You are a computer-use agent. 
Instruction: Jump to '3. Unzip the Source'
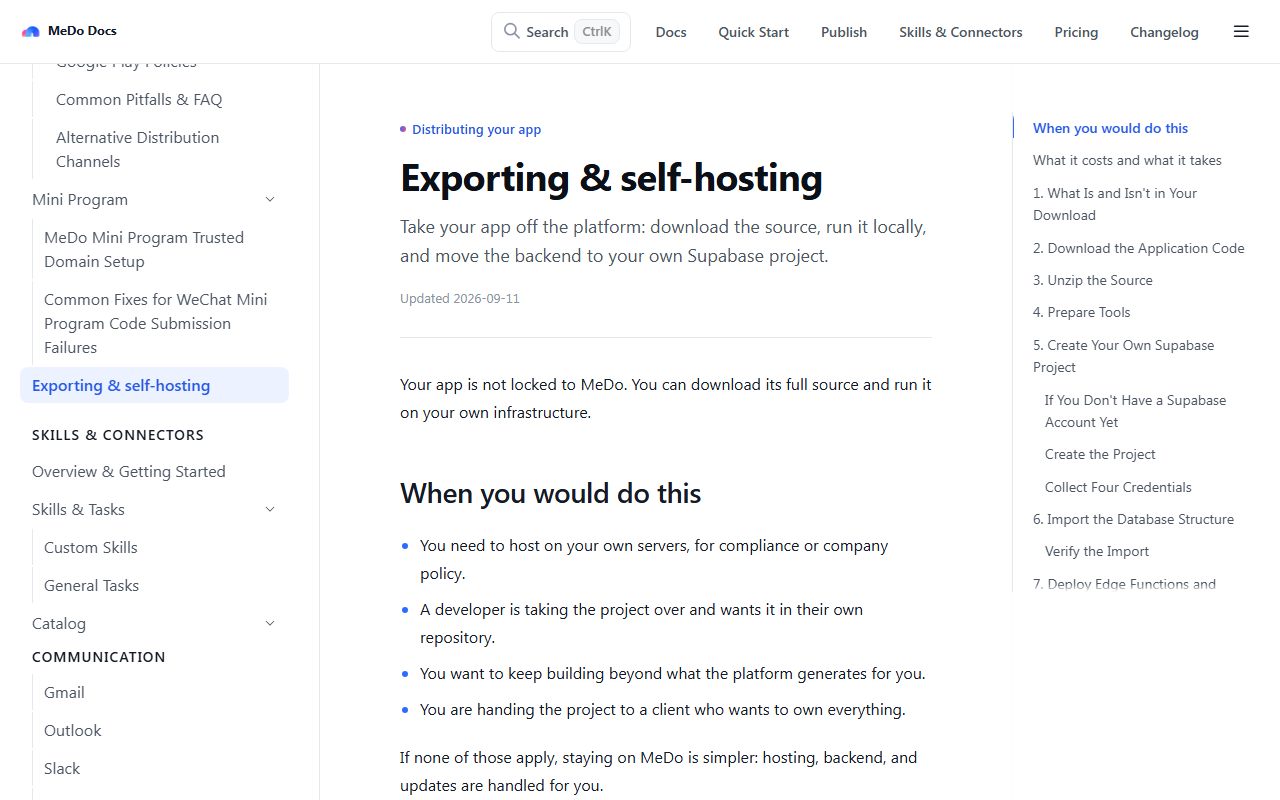(1093, 280)
